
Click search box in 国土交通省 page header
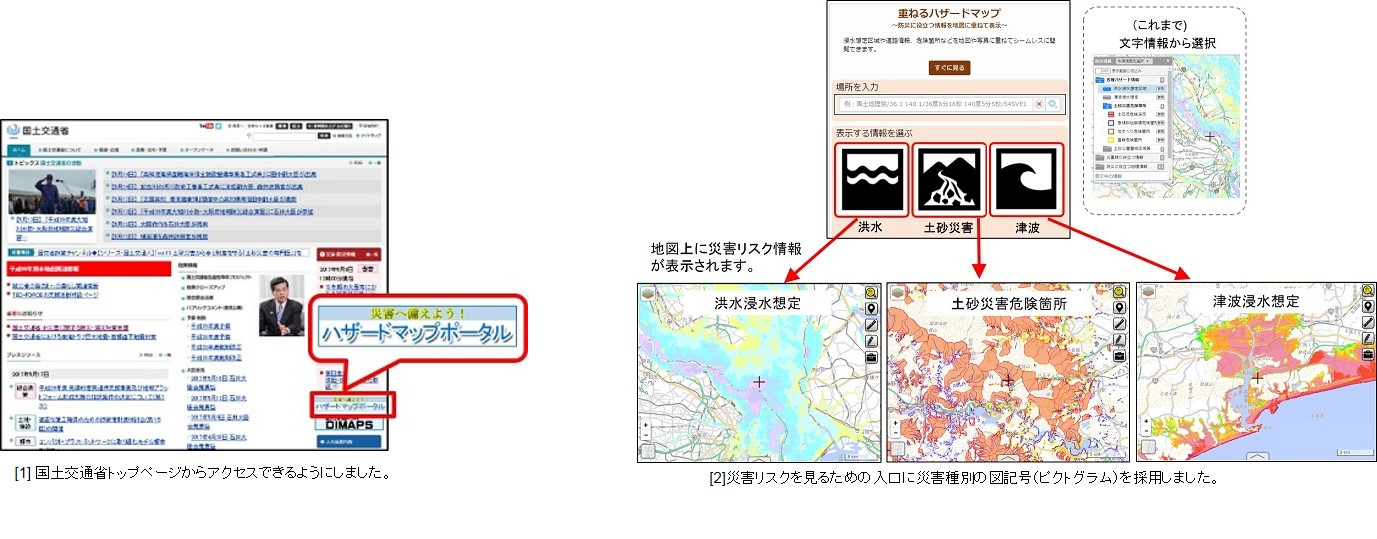pos(285,136)
